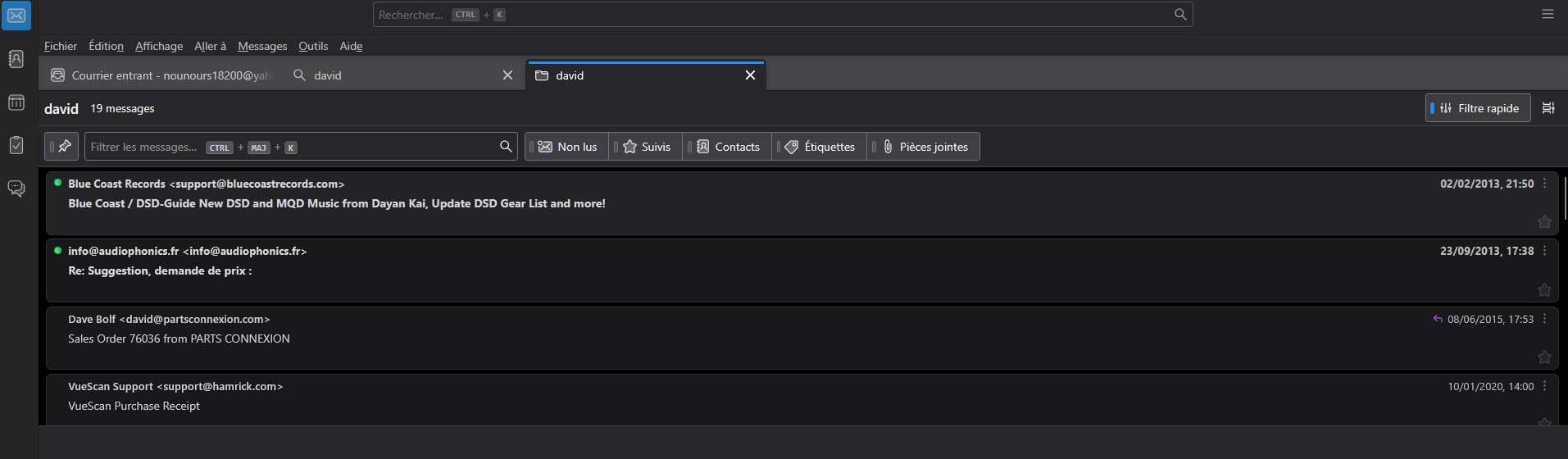Screen dimensions: 1568x459
Task: Open the Étiquettes tag filter
Action: tap(820, 147)
